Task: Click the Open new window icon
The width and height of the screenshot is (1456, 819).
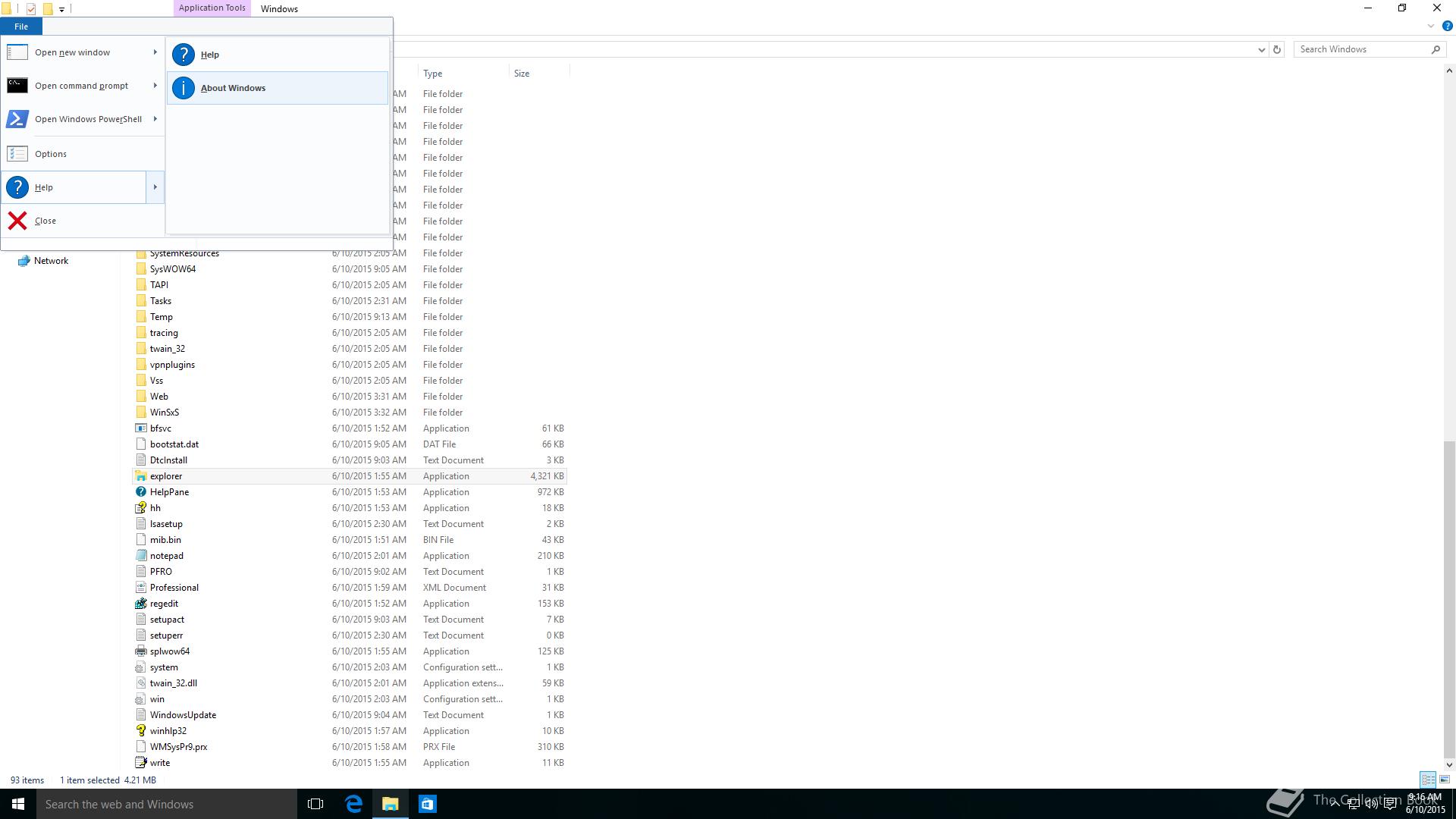Action: pyautogui.click(x=17, y=52)
